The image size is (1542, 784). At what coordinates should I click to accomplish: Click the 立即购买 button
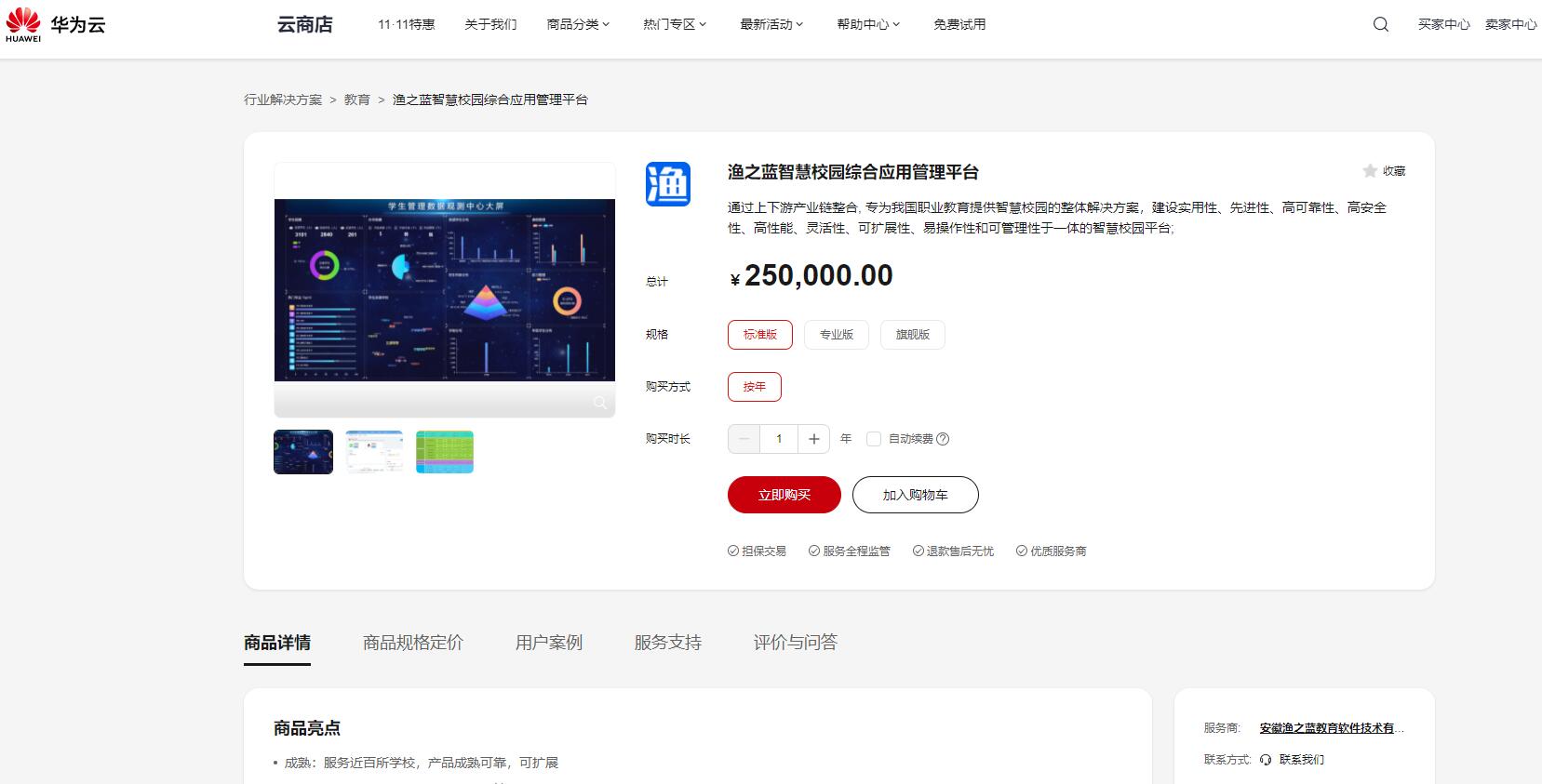tap(784, 495)
